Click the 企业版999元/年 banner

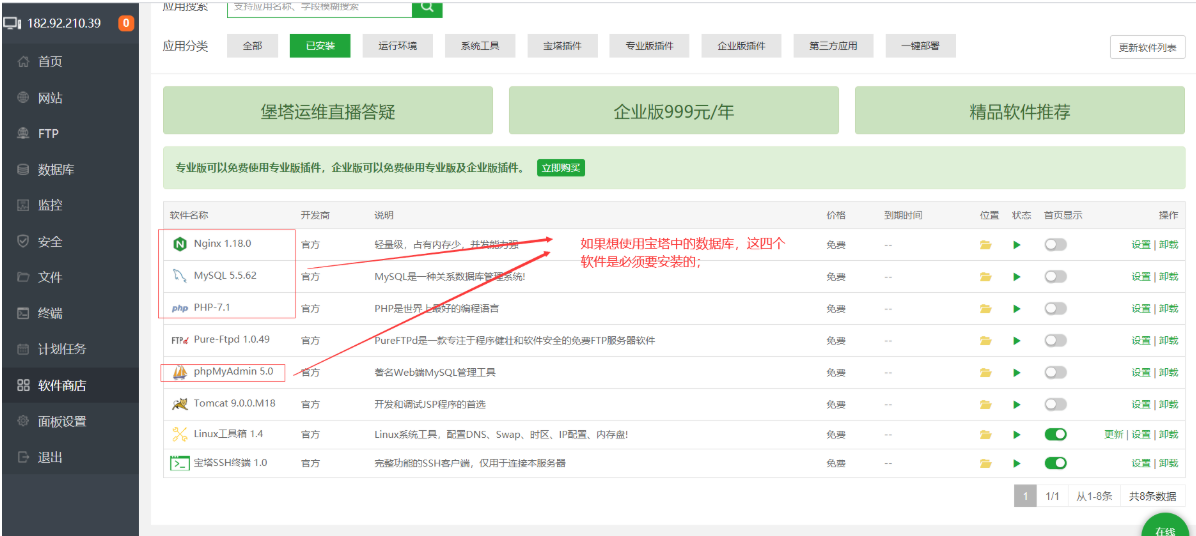674,111
